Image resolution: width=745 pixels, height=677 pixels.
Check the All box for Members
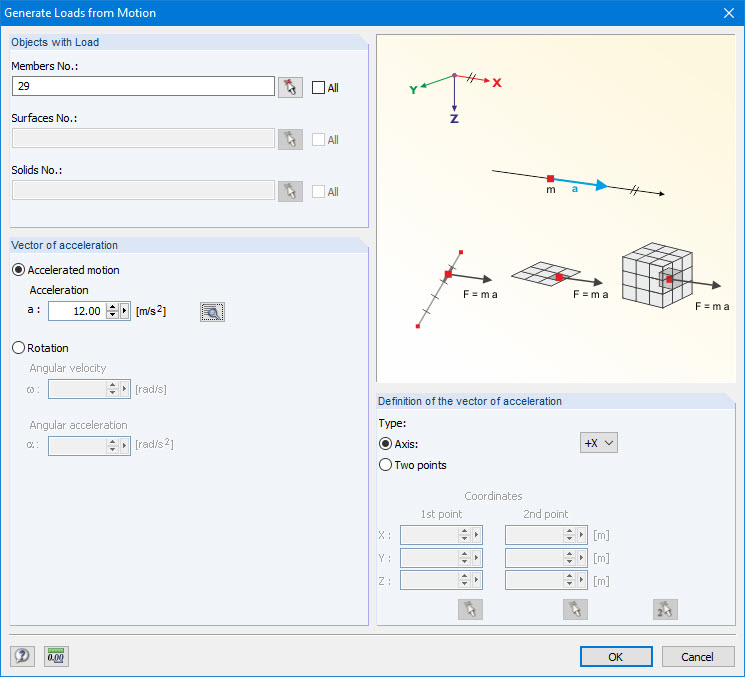coord(318,87)
